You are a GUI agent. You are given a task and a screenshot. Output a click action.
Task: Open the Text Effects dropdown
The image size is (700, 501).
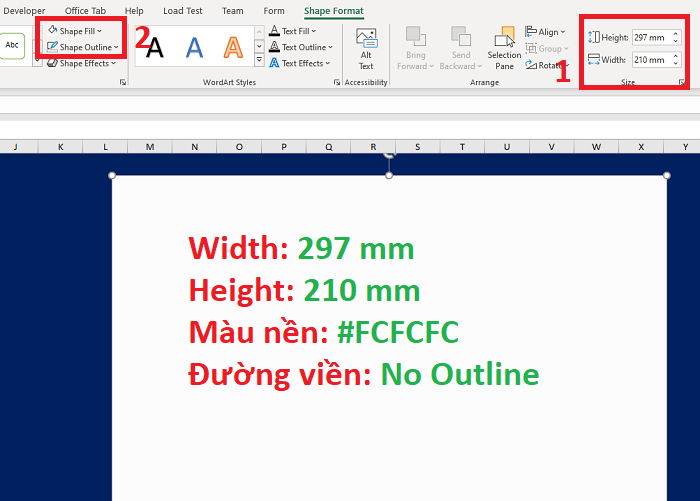(300, 63)
